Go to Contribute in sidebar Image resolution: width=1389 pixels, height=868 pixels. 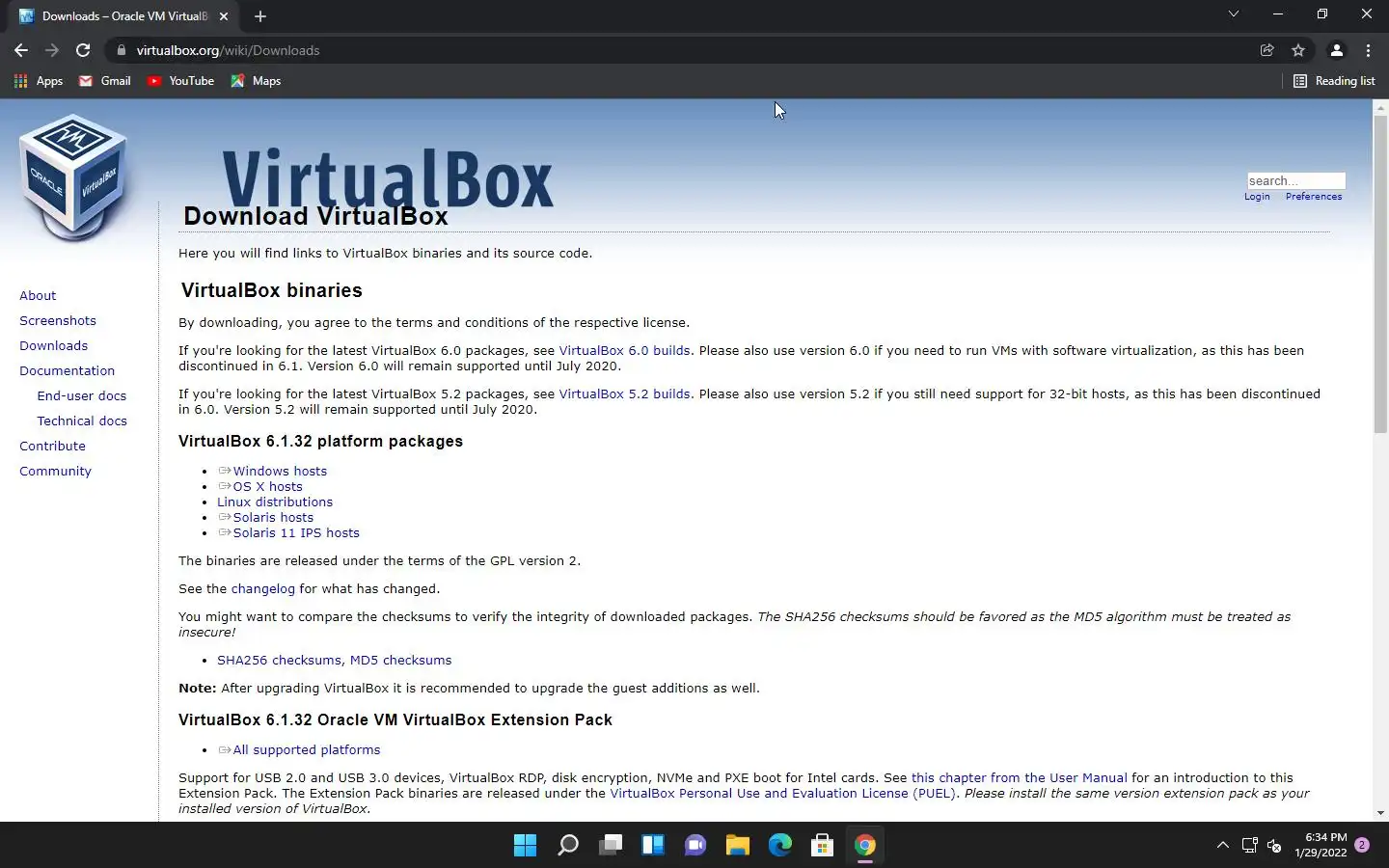tap(52, 447)
